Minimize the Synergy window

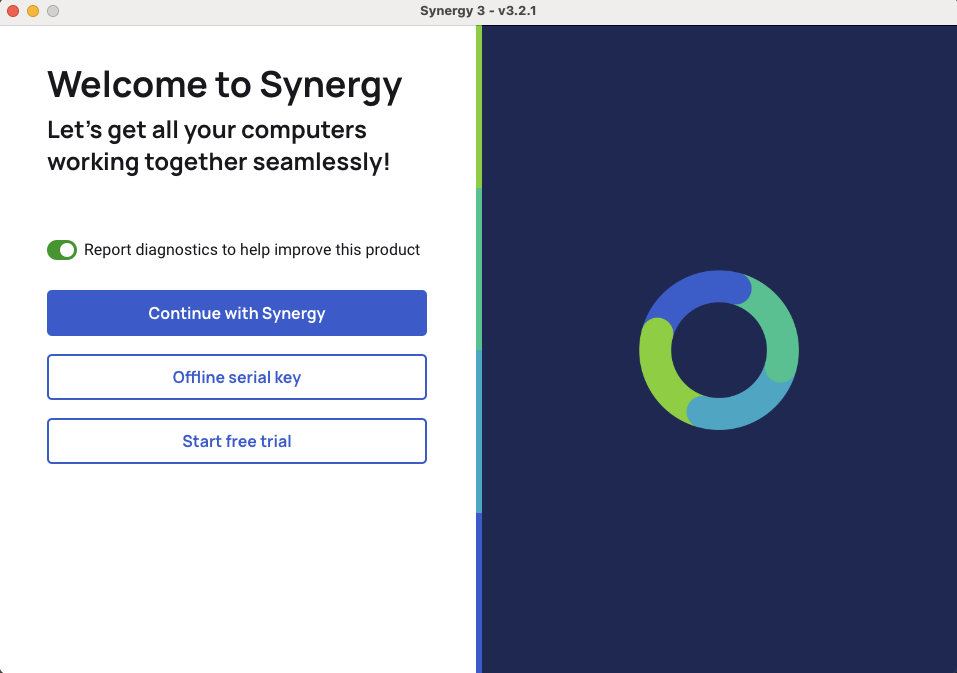[x=32, y=11]
